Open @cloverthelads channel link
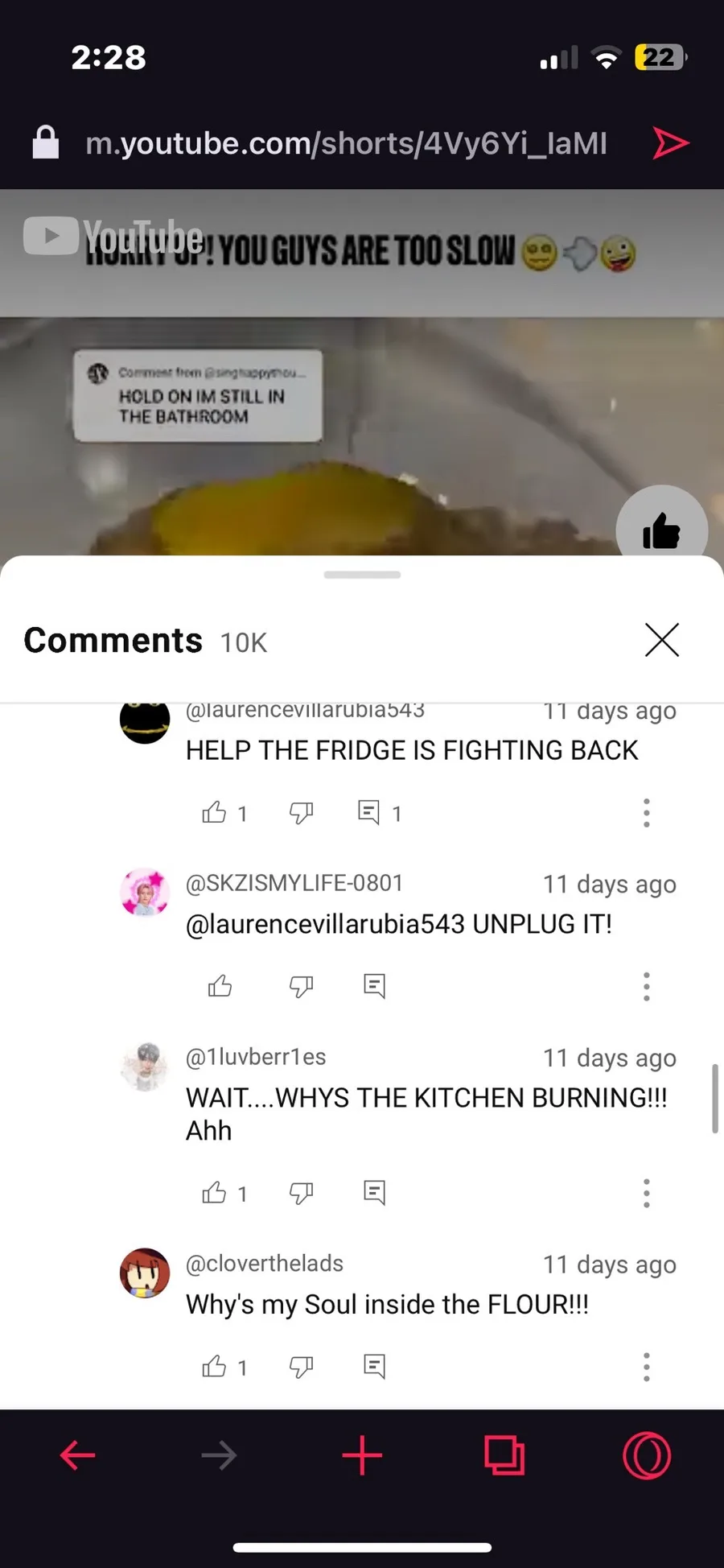 pyautogui.click(x=265, y=1264)
